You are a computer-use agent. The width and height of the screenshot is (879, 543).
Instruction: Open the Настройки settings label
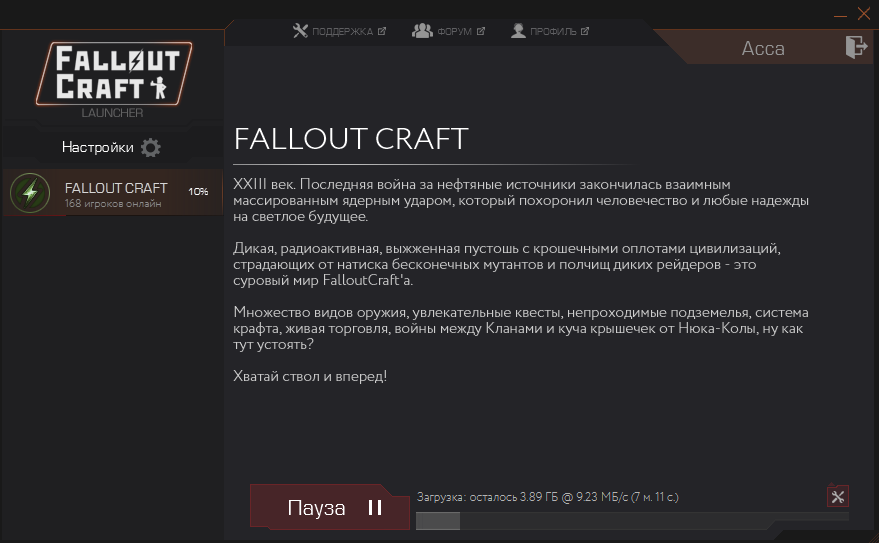(x=98, y=147)
